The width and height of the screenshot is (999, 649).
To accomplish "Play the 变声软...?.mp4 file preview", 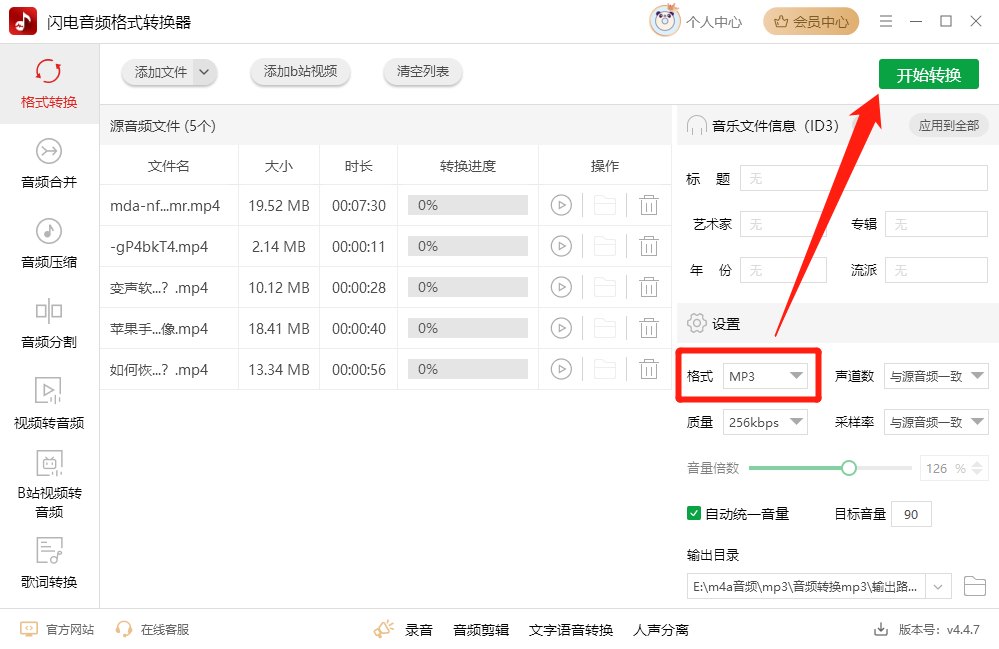I will (561, 287).
